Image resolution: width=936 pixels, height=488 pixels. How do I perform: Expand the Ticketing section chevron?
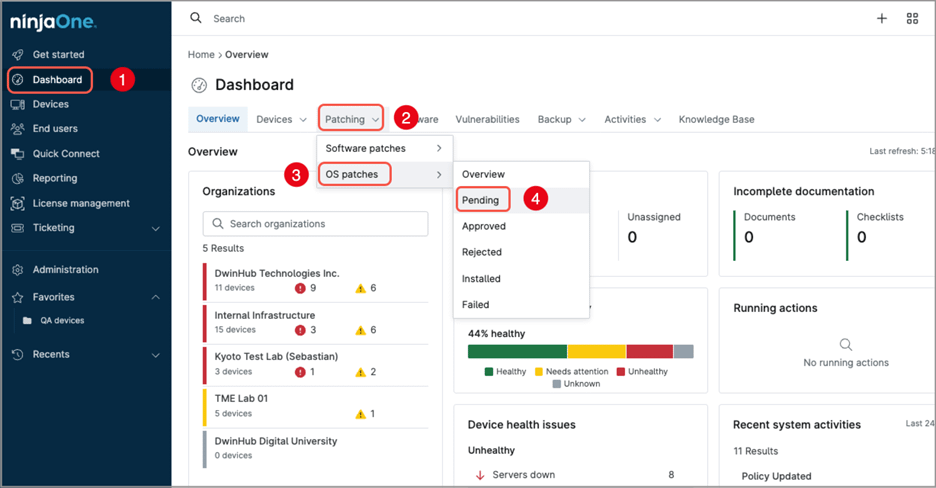pos(156,228)
